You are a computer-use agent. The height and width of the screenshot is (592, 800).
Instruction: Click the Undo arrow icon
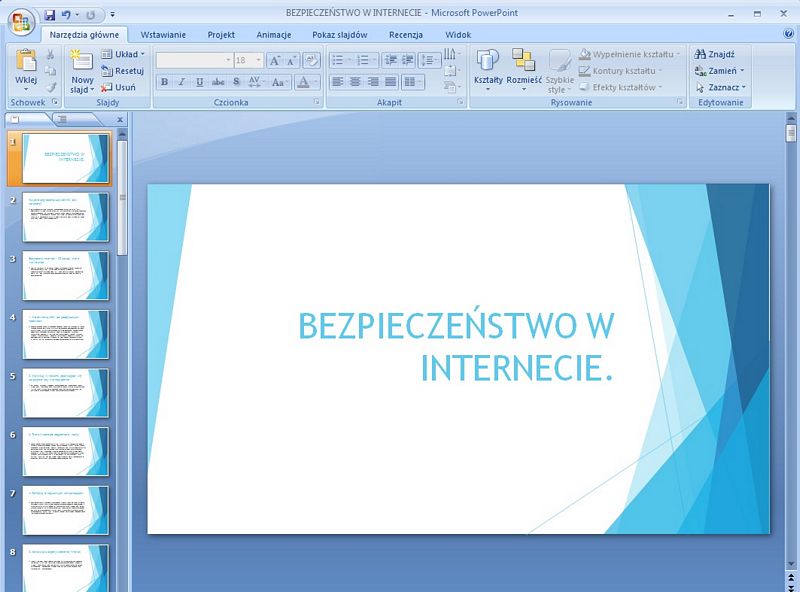click(65, 15)
